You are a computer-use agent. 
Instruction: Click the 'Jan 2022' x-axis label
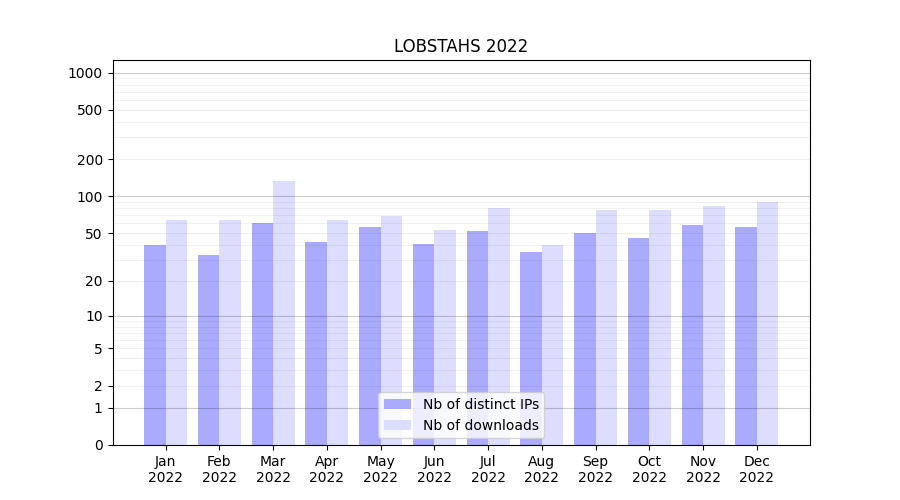[166, 469]
